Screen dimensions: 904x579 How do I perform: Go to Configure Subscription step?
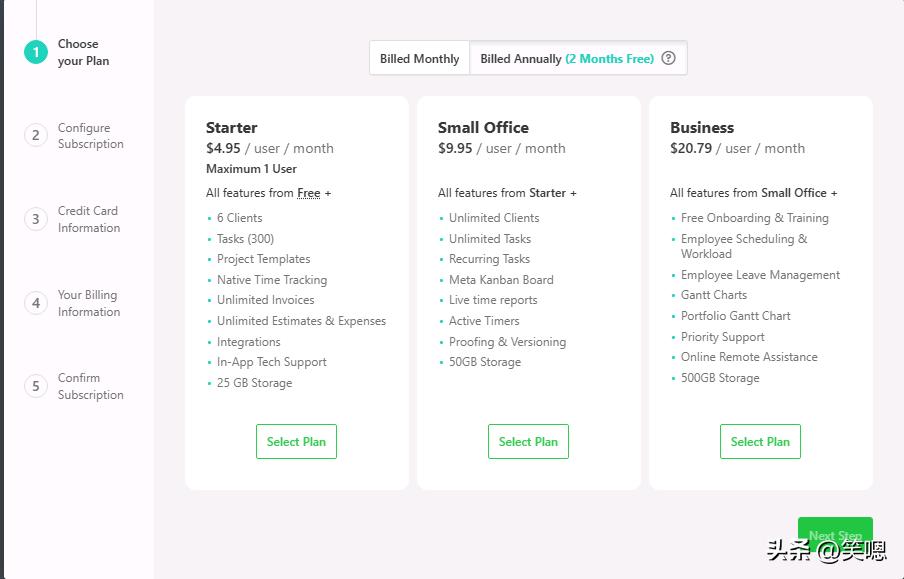tap(90, 135)
